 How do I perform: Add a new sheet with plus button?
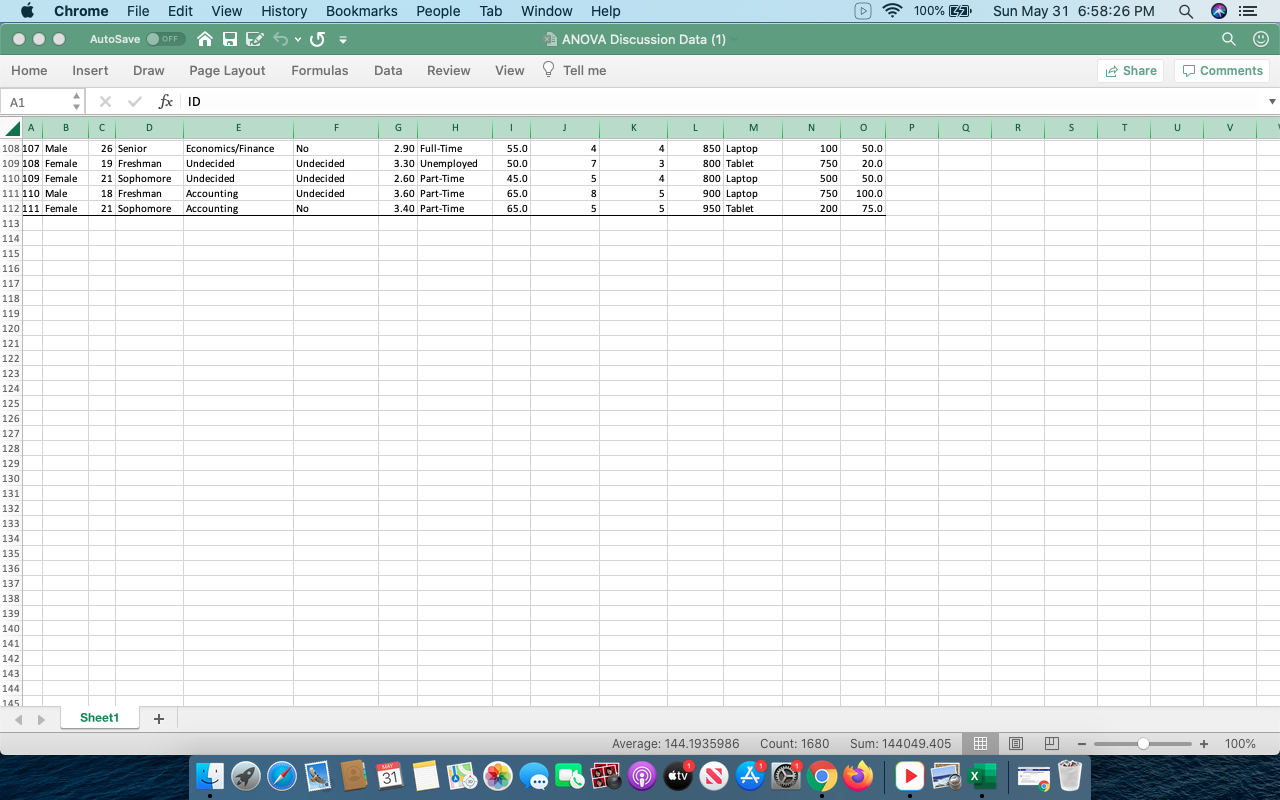point(158,719)
